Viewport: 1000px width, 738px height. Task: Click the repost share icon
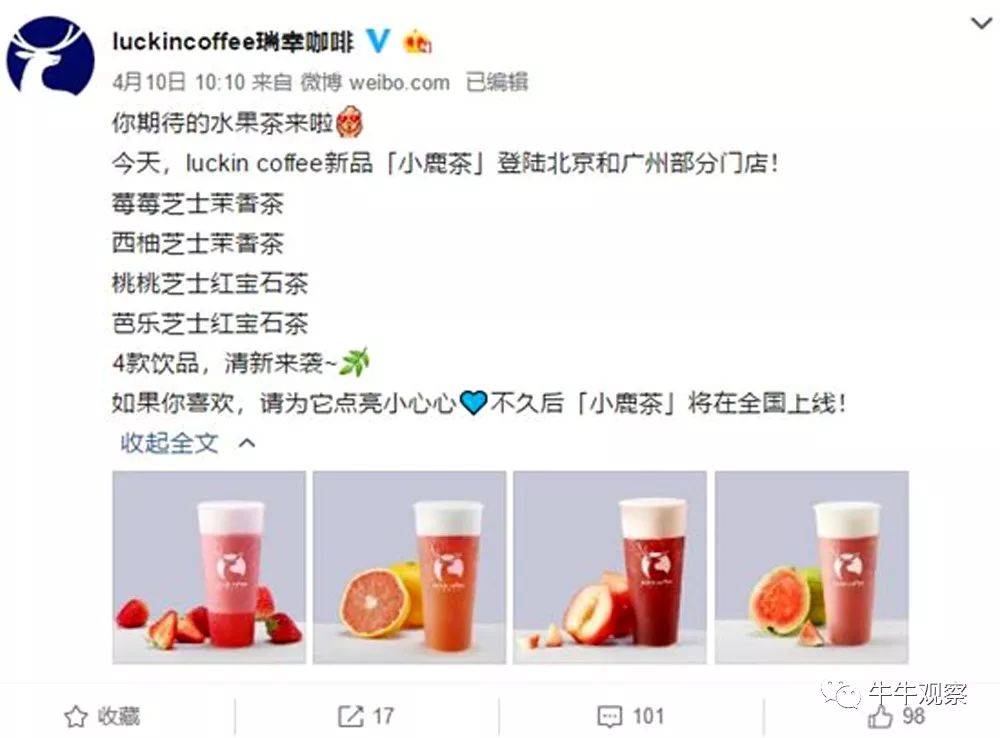[350, 716]
